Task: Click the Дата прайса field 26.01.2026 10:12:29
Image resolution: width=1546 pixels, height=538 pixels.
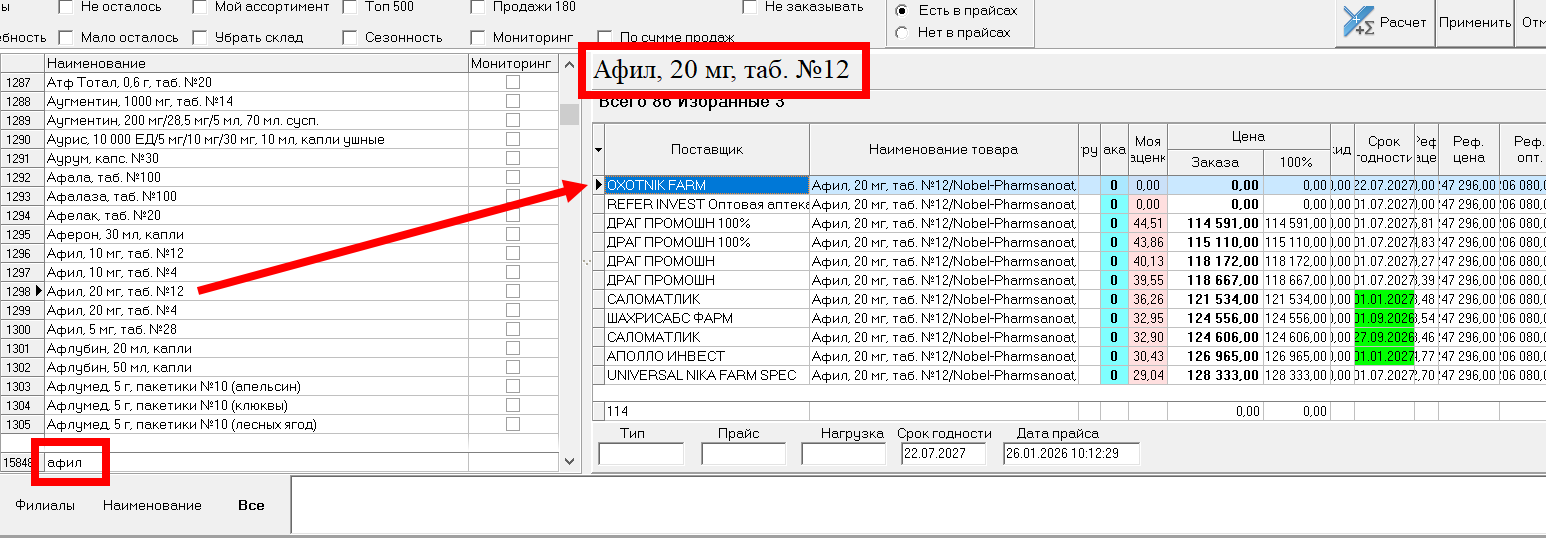Action: click(x=1071, y=454)
